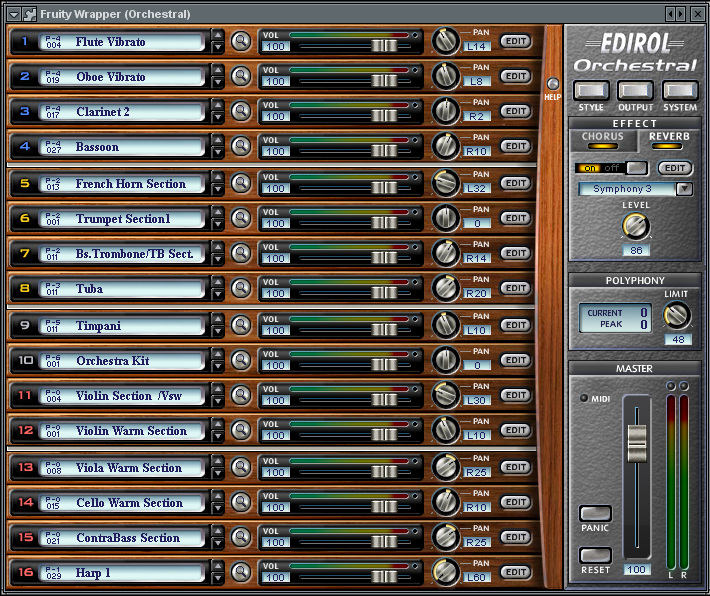This screenshot has height=596, width=710.
Task: Open the Symphony 3 reverb type dropdown
Action: coord(684,188)
